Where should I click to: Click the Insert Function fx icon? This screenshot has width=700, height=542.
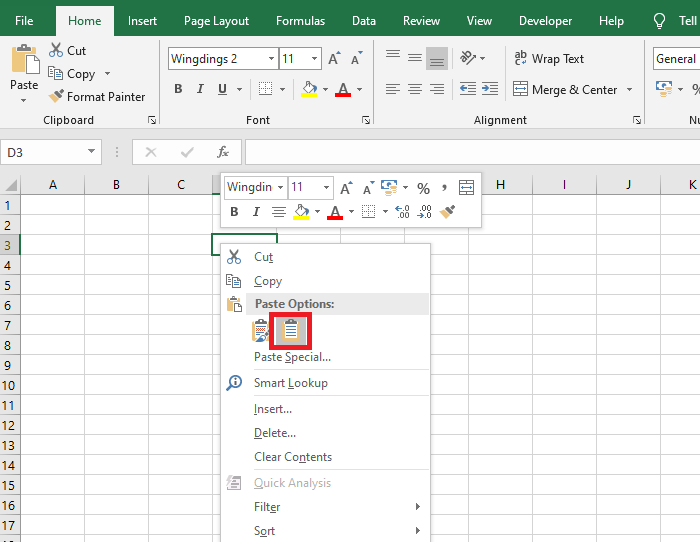[x=223, y=152]
